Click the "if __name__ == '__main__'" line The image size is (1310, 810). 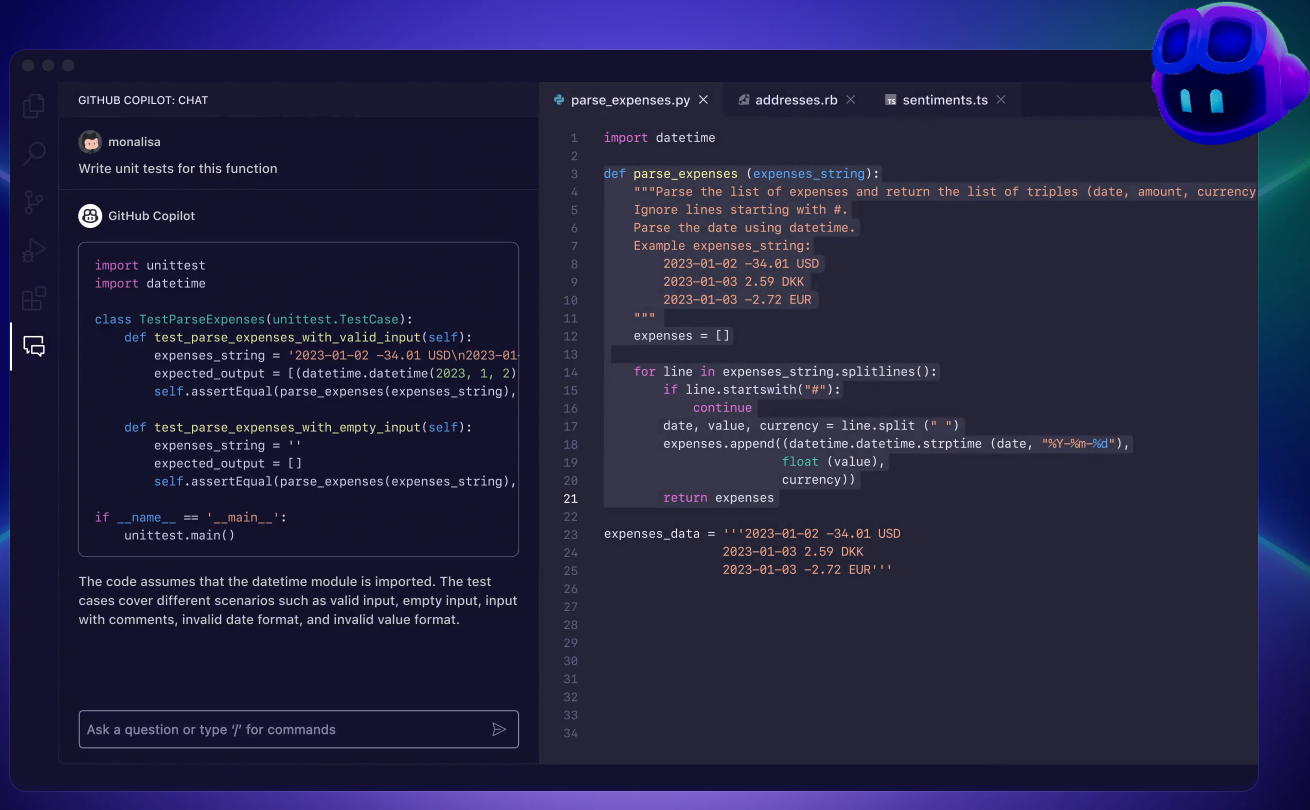[191, 517]
